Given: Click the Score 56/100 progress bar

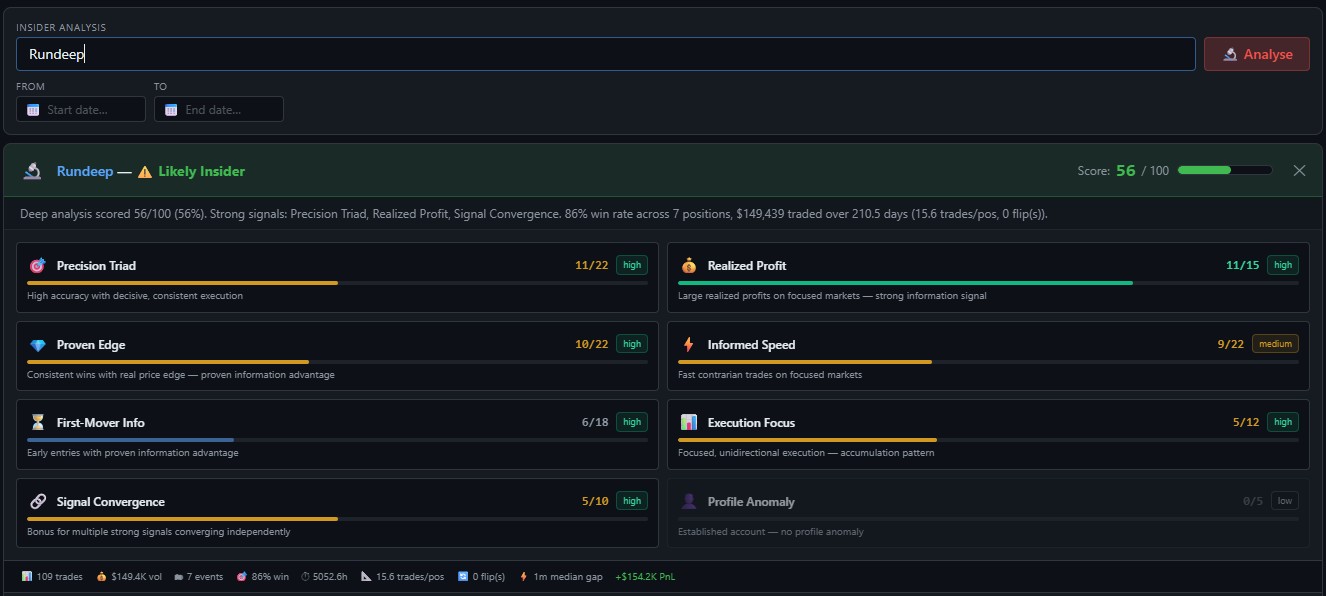Looking at the screenshot, I should 1223,170.
